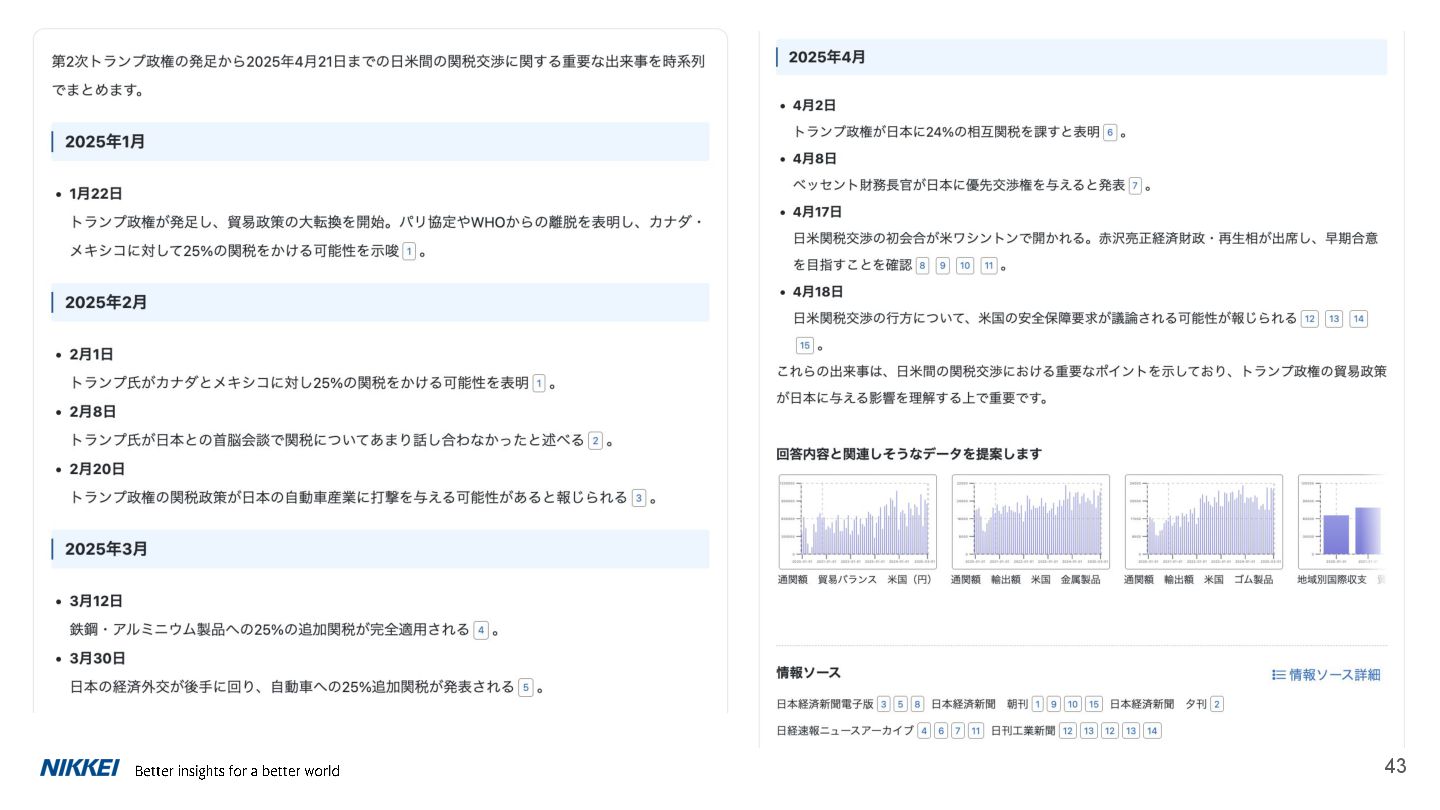This screenshot has width=1440, height=810.
Task: Open citation 13 in the 4月18日 entry
Action: (1334, 319)
